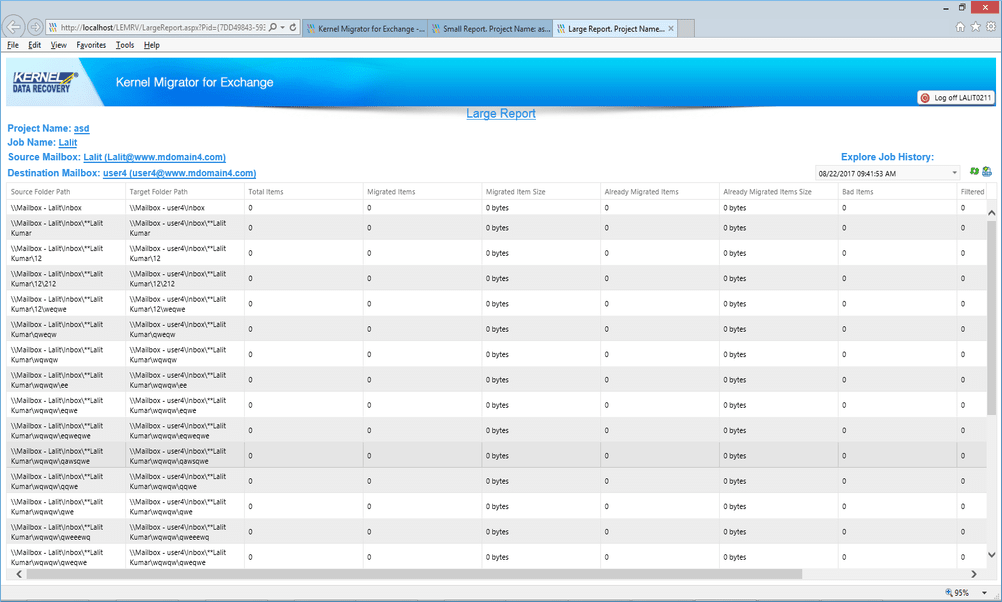The height and width of the screenshot is (602, 1002).
Task: Switch to the Kernel Migrator for Exchange tab
Action: pyautogui.click(x=364, y=29)
